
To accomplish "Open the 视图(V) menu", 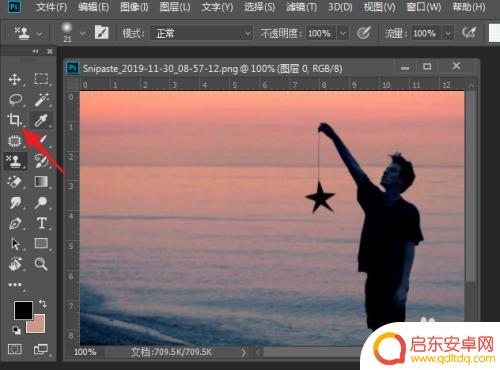I will (379, 7).
